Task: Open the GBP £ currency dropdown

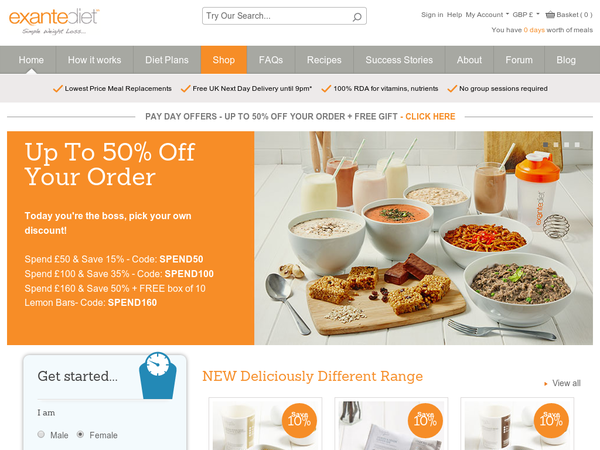Action: [526, 15]
